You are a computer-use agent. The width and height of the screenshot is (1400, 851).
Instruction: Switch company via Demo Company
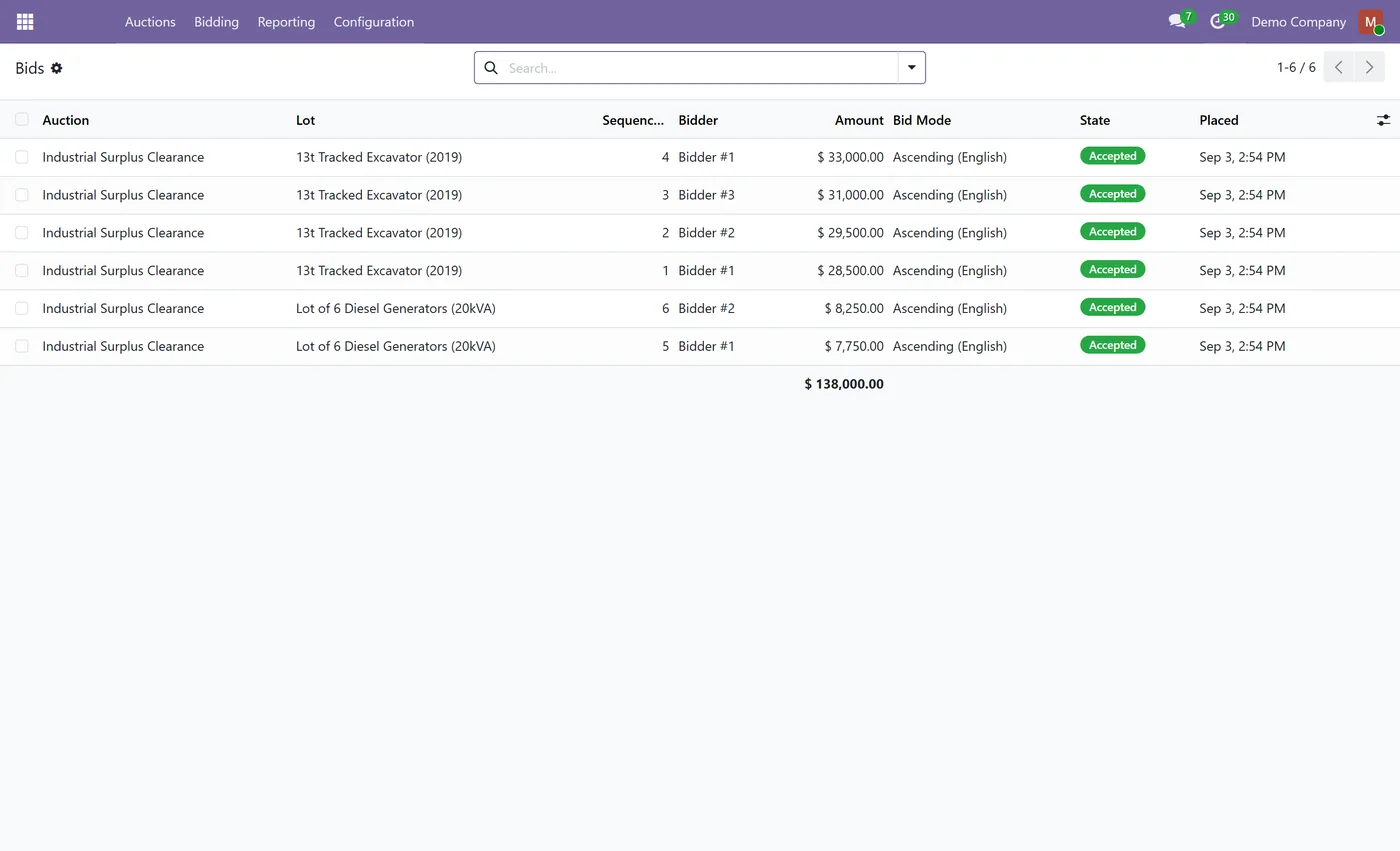pyautogui.click(x=1298, y=21)
